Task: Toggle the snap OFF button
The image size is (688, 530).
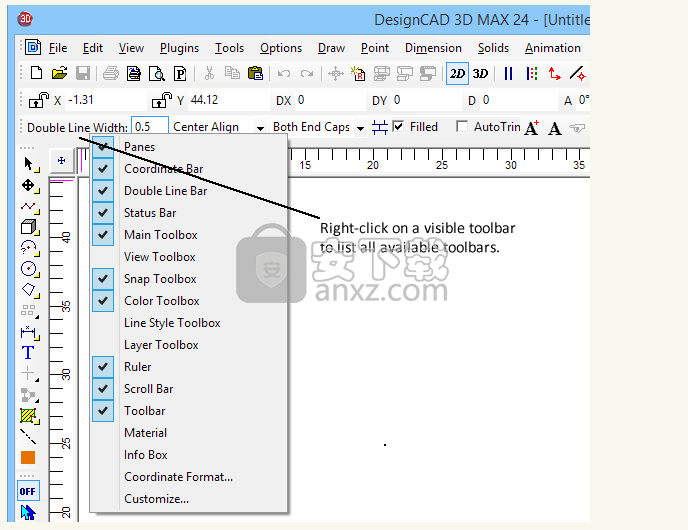Action: [x=28, y=491]
